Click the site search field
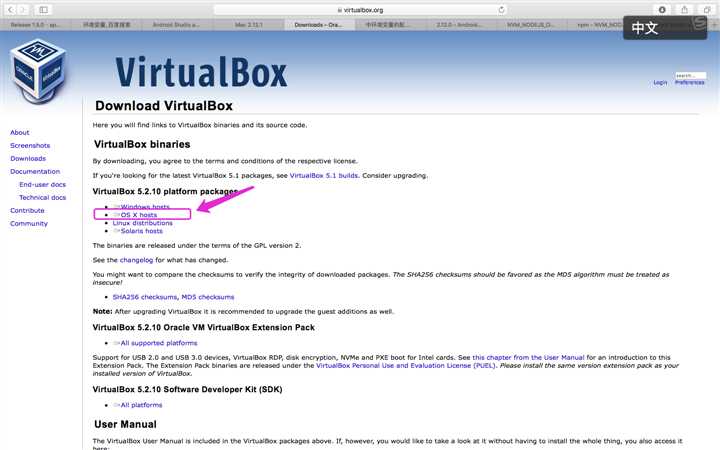This screenshot has height=450, width=720. 691,75
